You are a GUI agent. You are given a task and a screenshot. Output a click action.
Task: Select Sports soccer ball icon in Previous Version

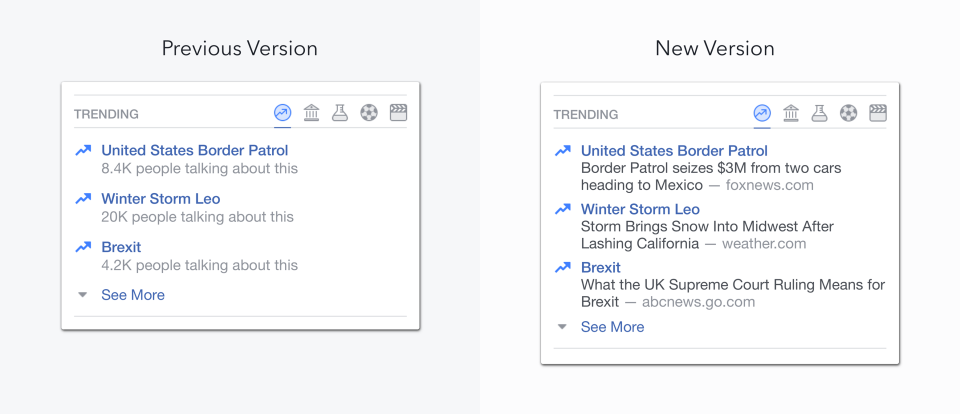tap(369, 113)
